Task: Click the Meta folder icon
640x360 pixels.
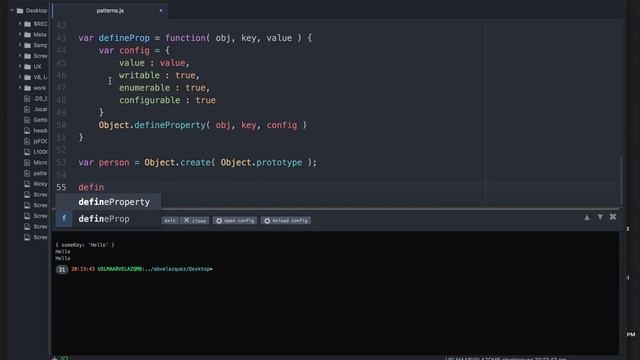Action: (27, 35)
